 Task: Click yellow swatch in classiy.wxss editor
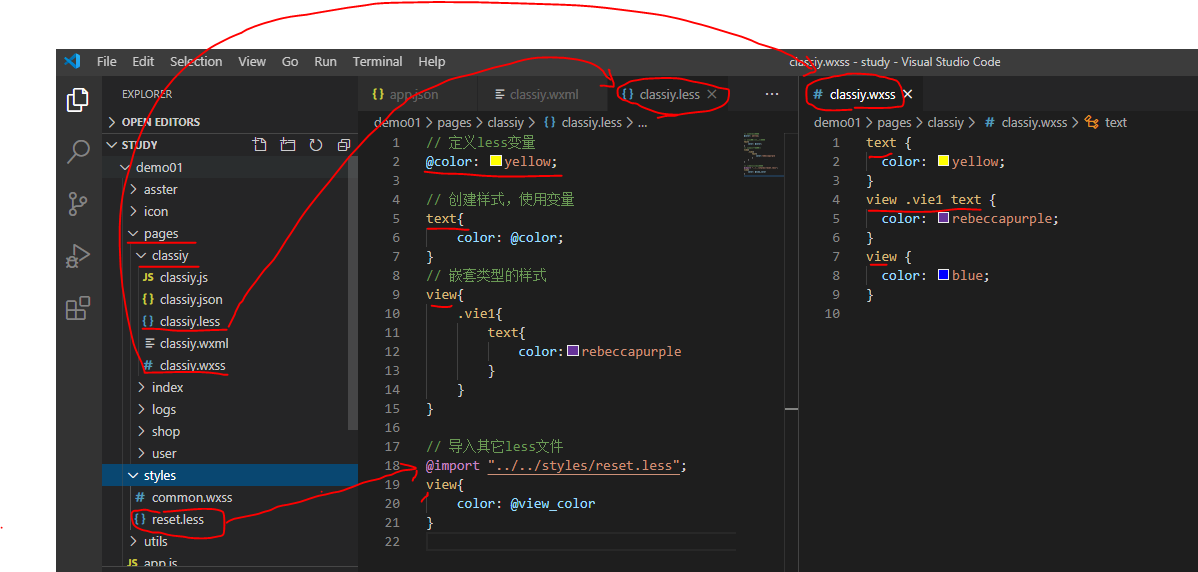944,161
